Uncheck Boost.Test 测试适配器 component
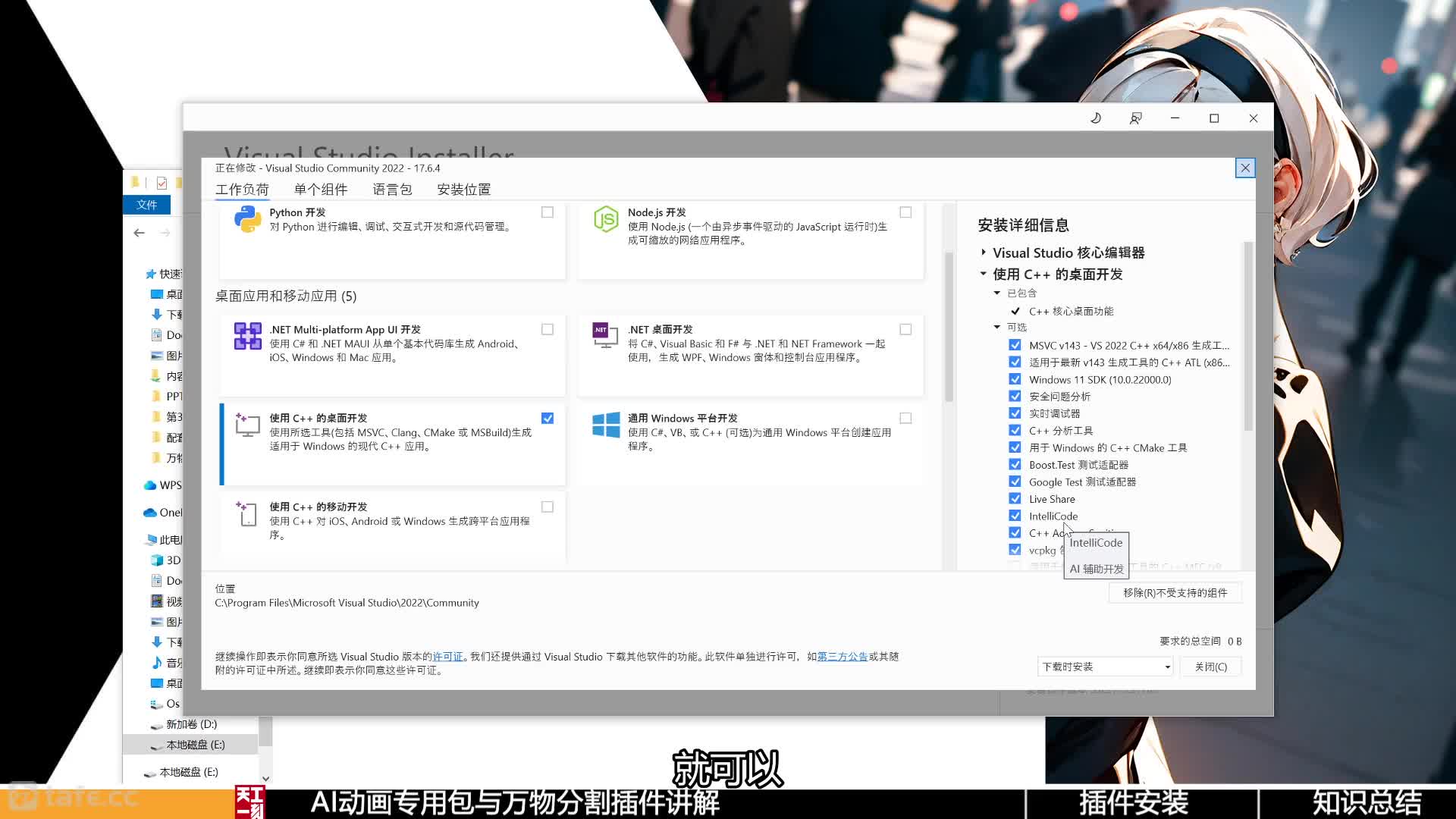 click(x=1015, y=464)
